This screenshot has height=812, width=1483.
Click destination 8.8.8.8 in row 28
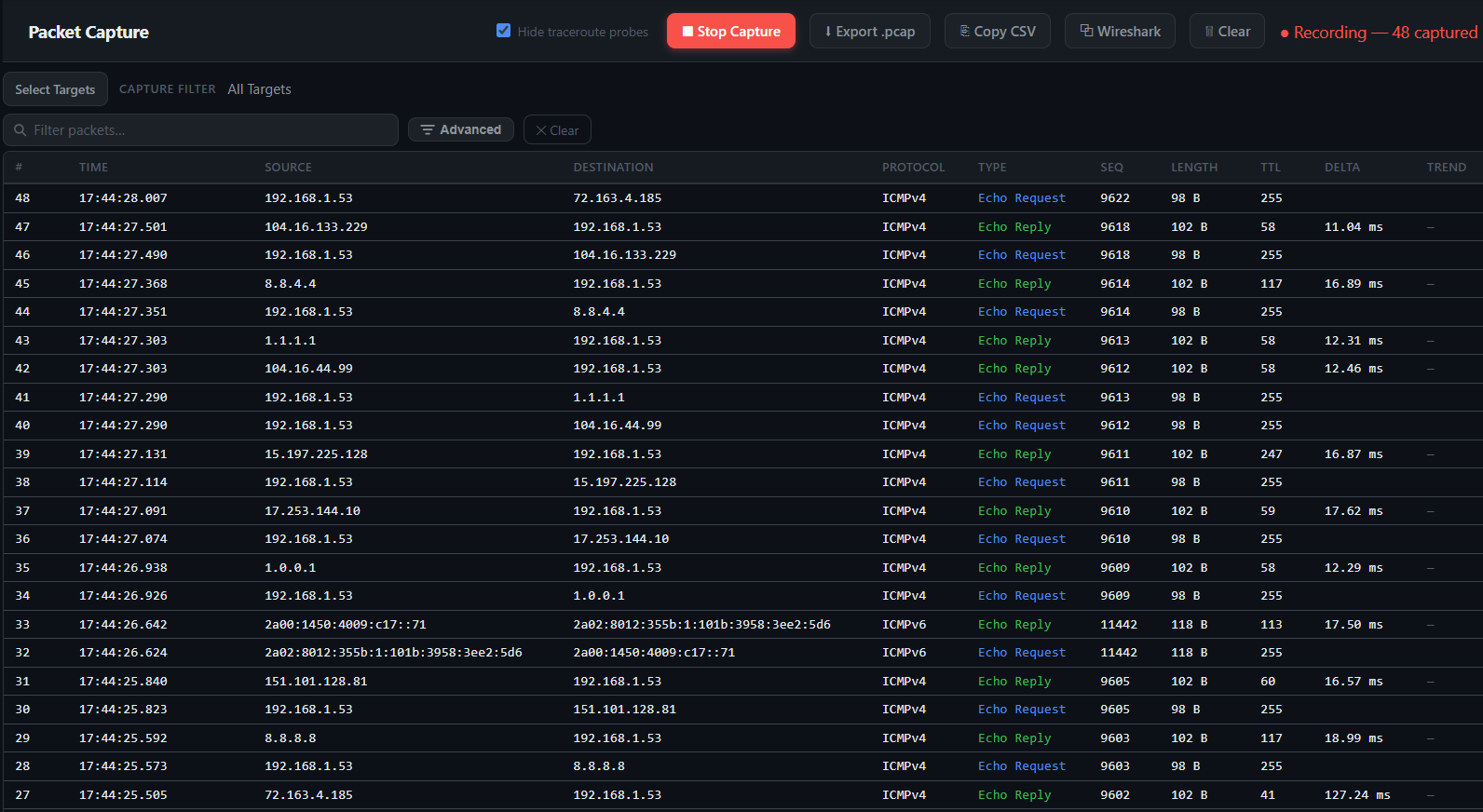599,766
